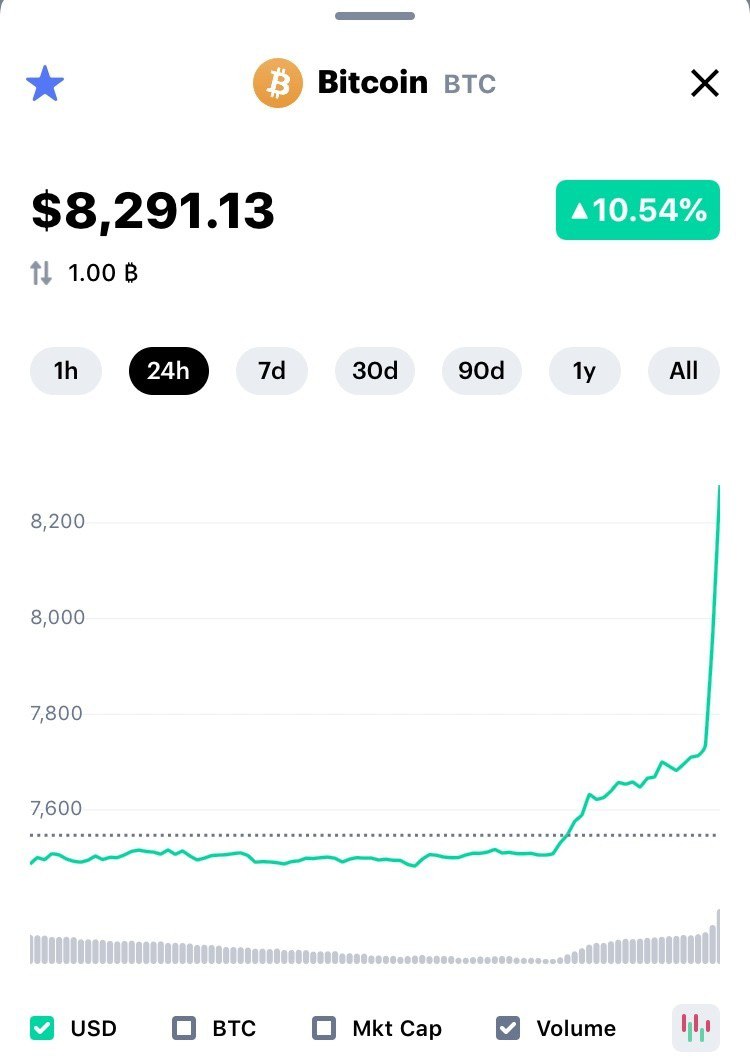Screen dimensions: 750x1063
Task: Tap the 1.00 ₿ conversion amount
Action: pyautogui.click(x=102, y=272)
